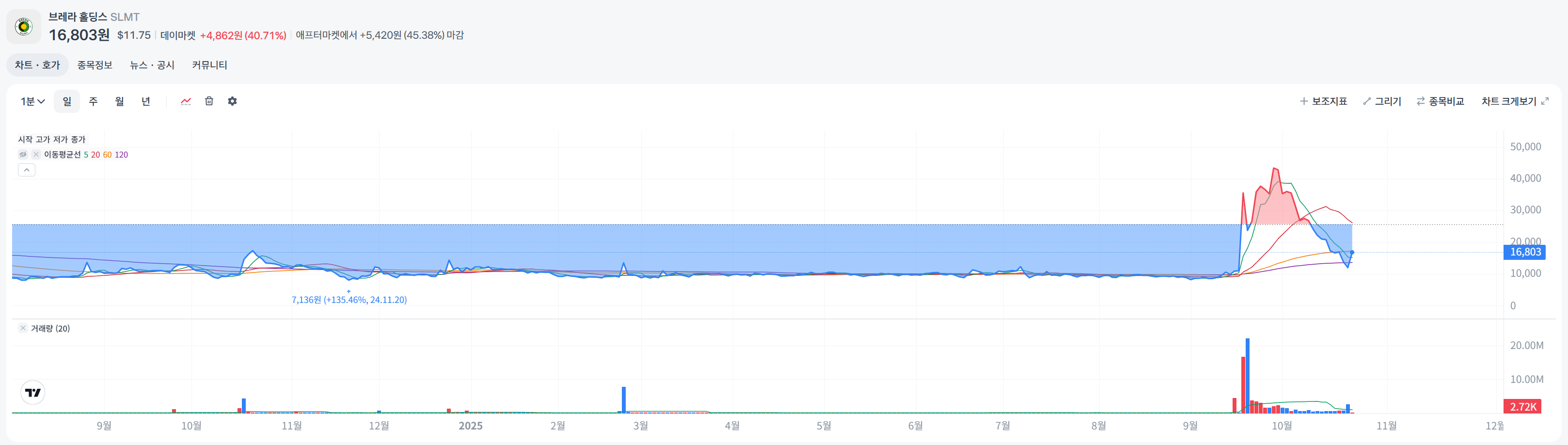Click the +4,862원 (40.71%) change text
This screenshot has width=1568, height=445.
(x=243, y=35)
